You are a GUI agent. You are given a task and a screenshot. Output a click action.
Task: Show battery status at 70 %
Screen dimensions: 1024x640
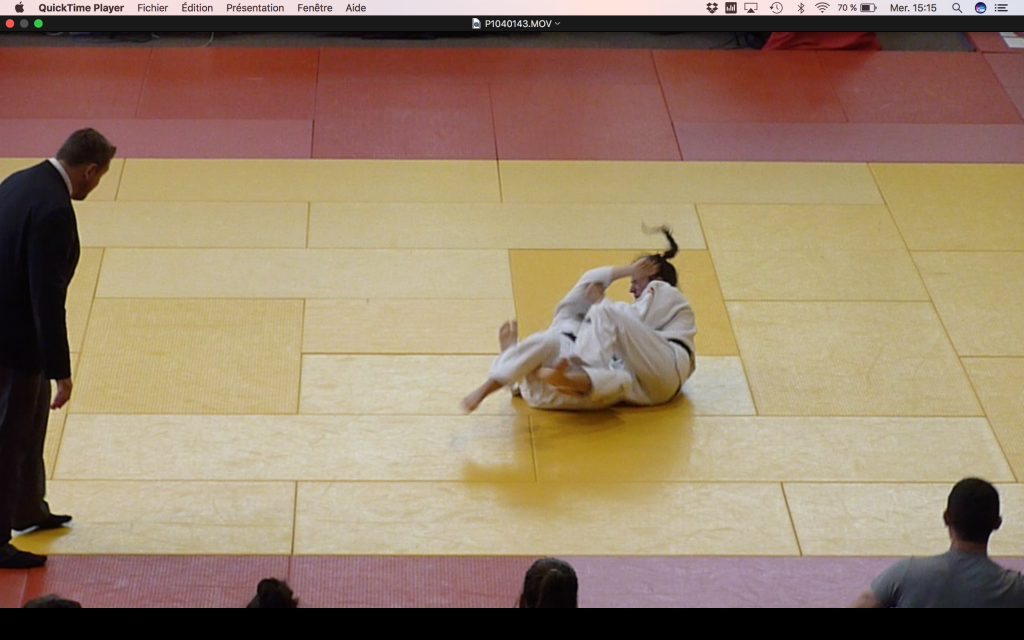[x=857, y=8]
